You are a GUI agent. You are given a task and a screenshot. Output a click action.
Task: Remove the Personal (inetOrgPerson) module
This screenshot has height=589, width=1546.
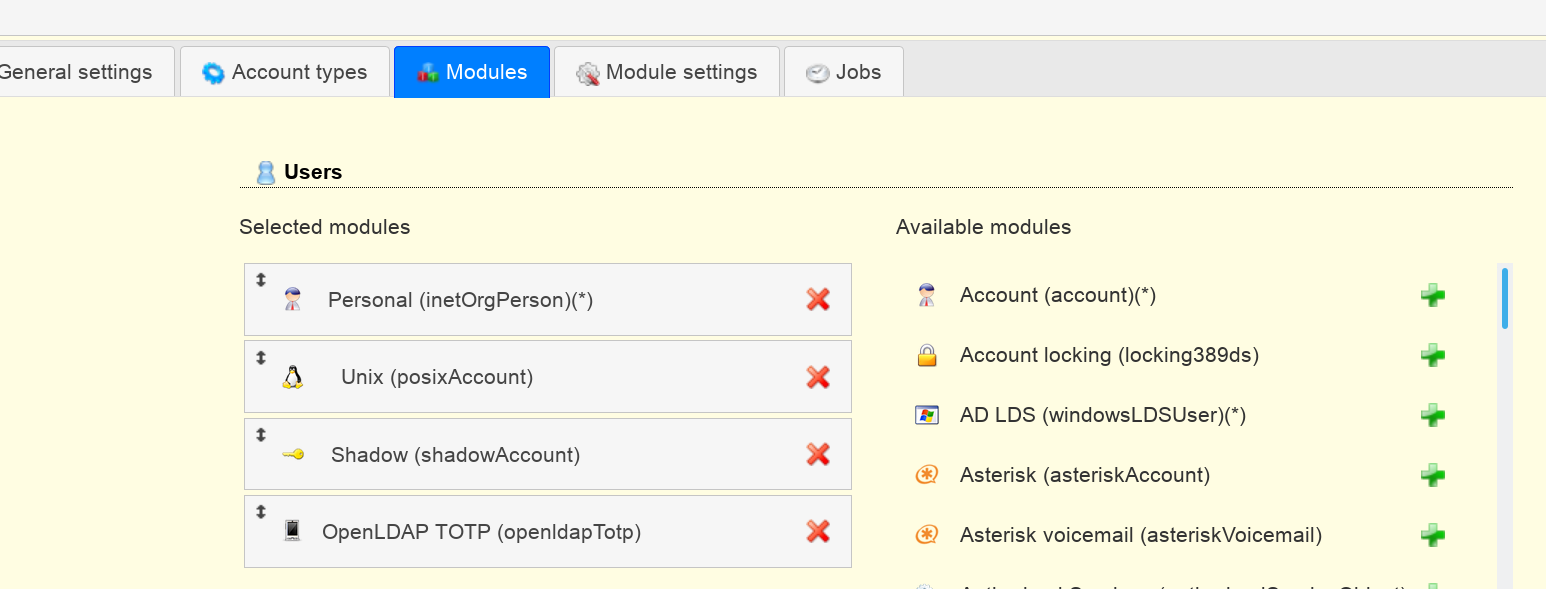coord(818,299)
